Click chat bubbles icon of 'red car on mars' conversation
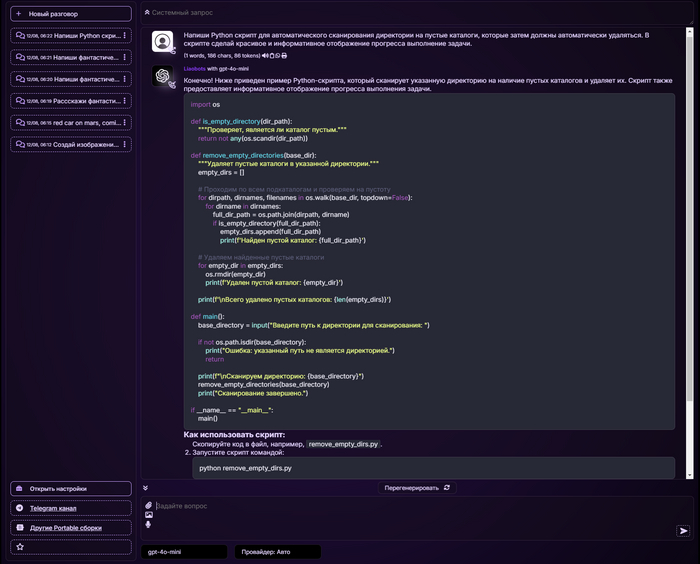The image size is (700, 564). pyautogui.click(x=20, y=122)
